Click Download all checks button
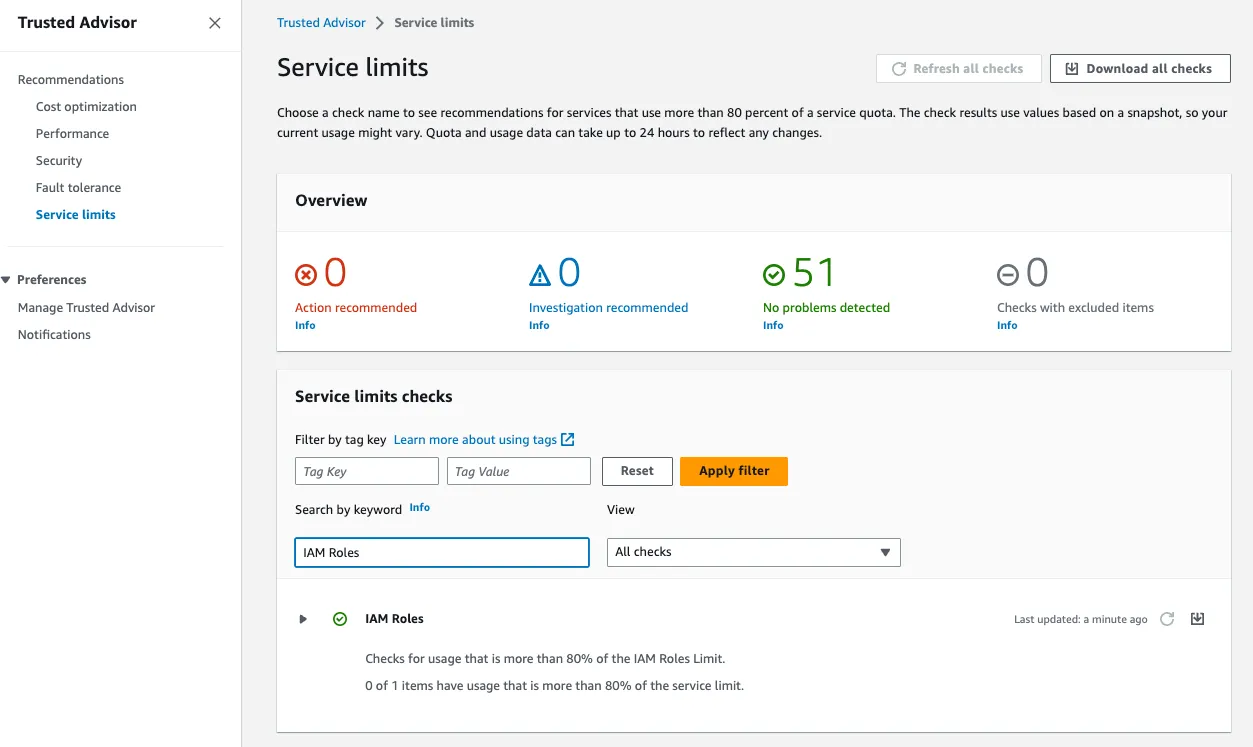Screen dimensions: 1253x747 point(1140,69)
